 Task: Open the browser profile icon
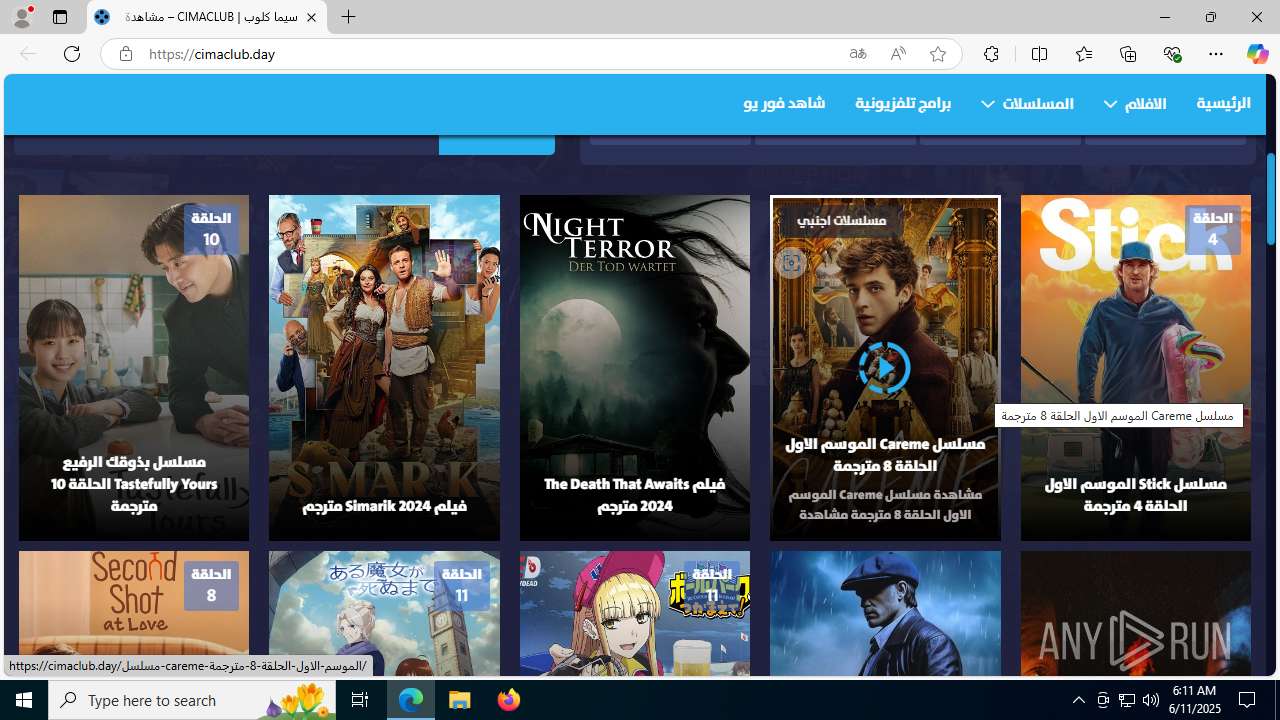[x=21, y=17]
